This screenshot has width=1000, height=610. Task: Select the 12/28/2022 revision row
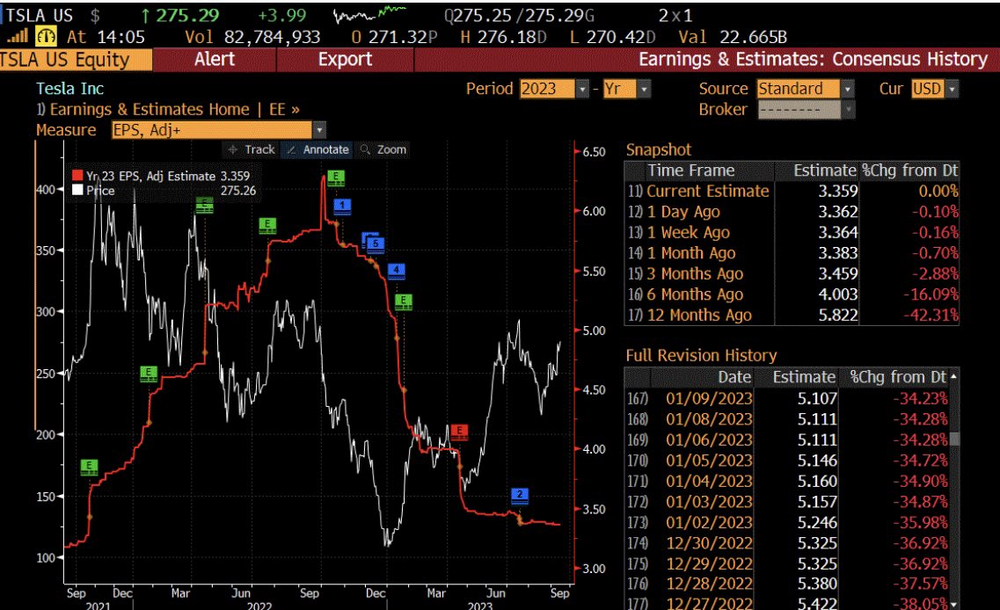(x=787, y=583)
